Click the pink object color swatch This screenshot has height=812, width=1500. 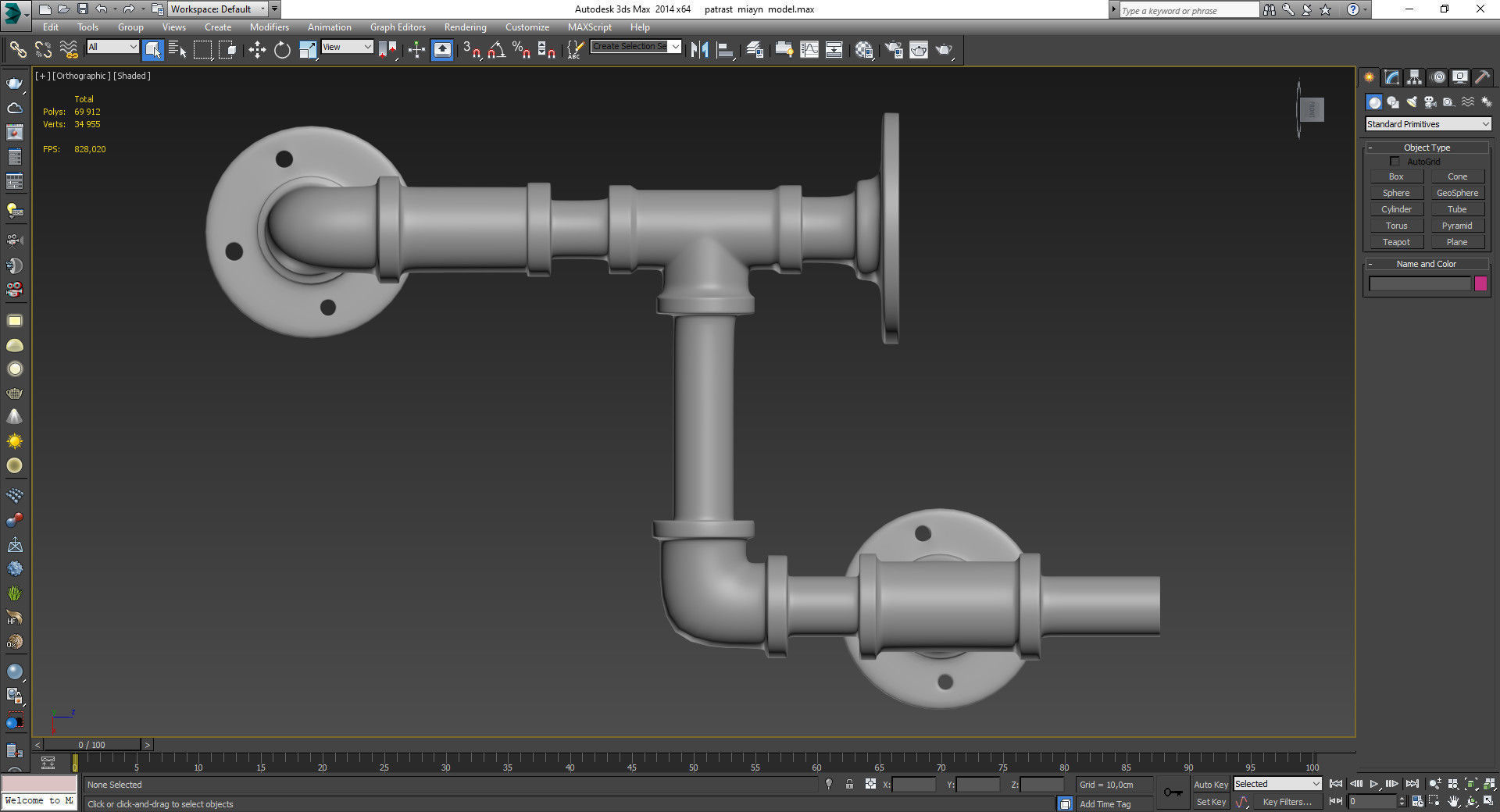coord(1480,284)
